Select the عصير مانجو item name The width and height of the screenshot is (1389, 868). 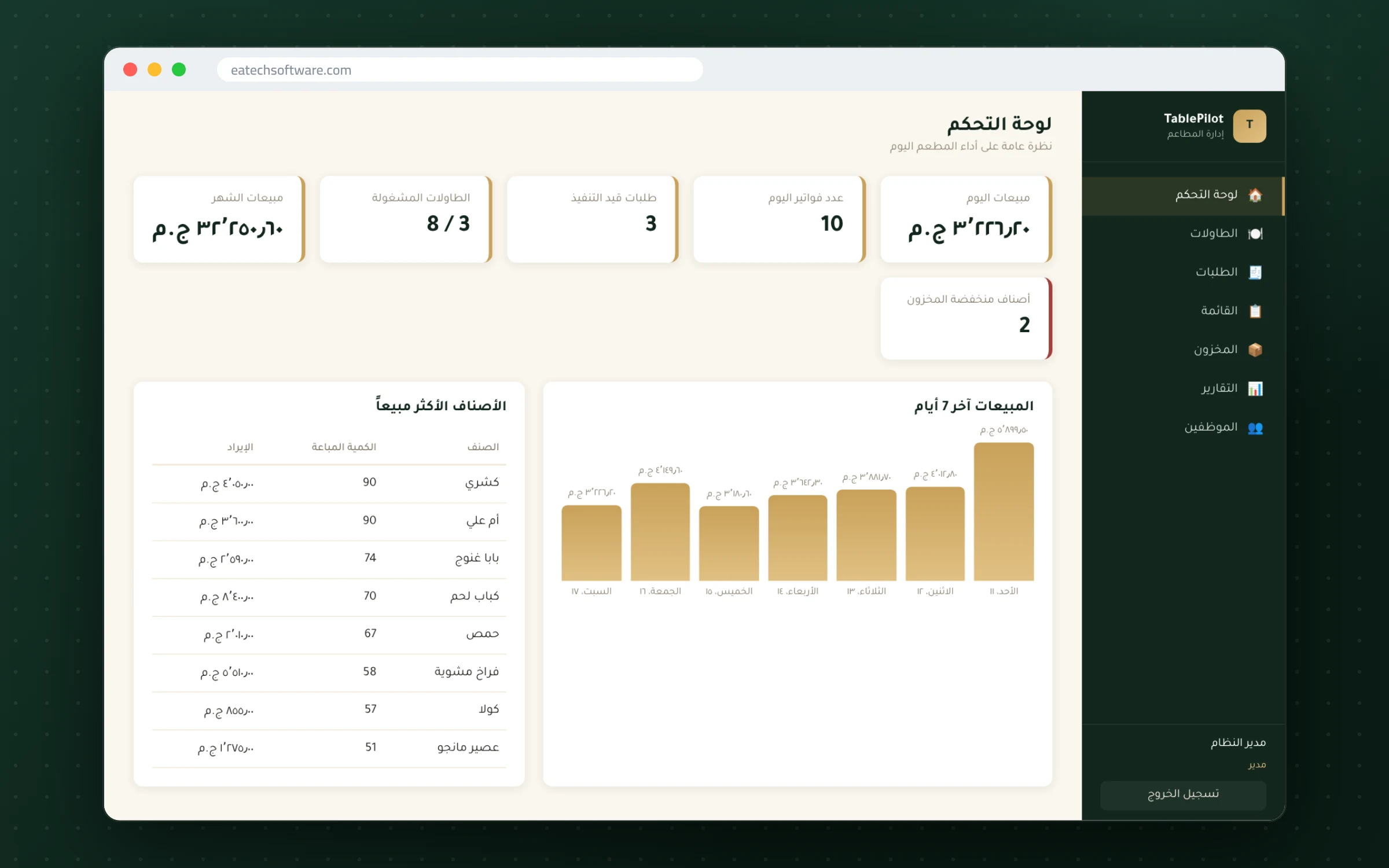(468, 747)
